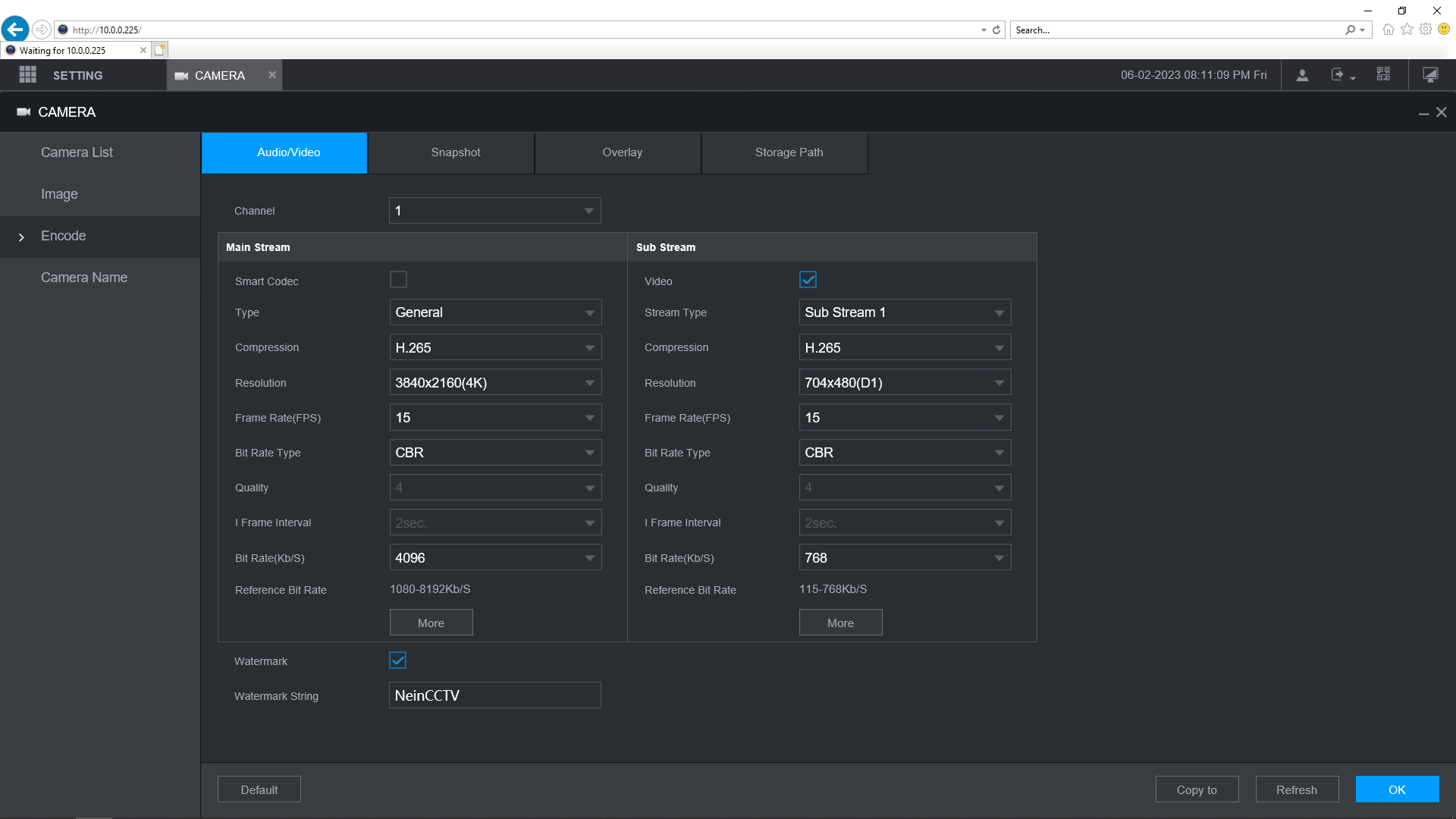The image size is (1456, 819).
Task: Click the More button under Sub Stream
Action: point(840,623)
